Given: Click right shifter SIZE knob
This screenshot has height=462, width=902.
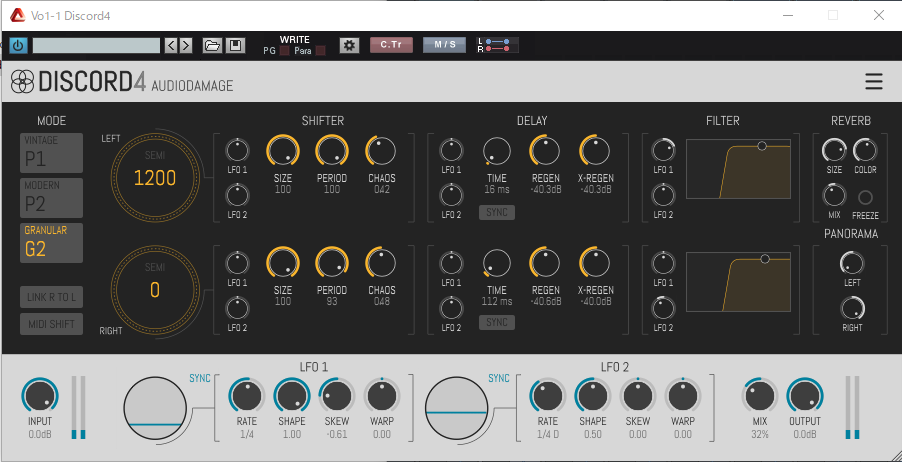Looking at the screenshot, I should pos(282,263).
